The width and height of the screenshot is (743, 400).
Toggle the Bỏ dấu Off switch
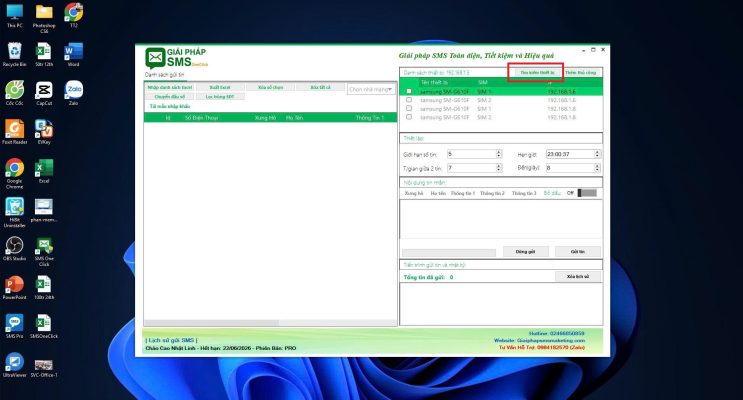coord(586,193)
